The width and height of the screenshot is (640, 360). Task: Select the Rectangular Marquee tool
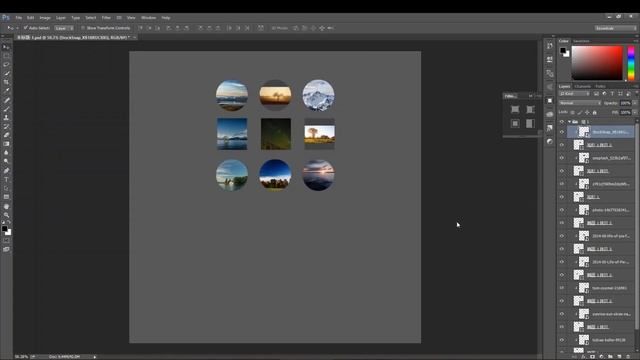[6, 56]
